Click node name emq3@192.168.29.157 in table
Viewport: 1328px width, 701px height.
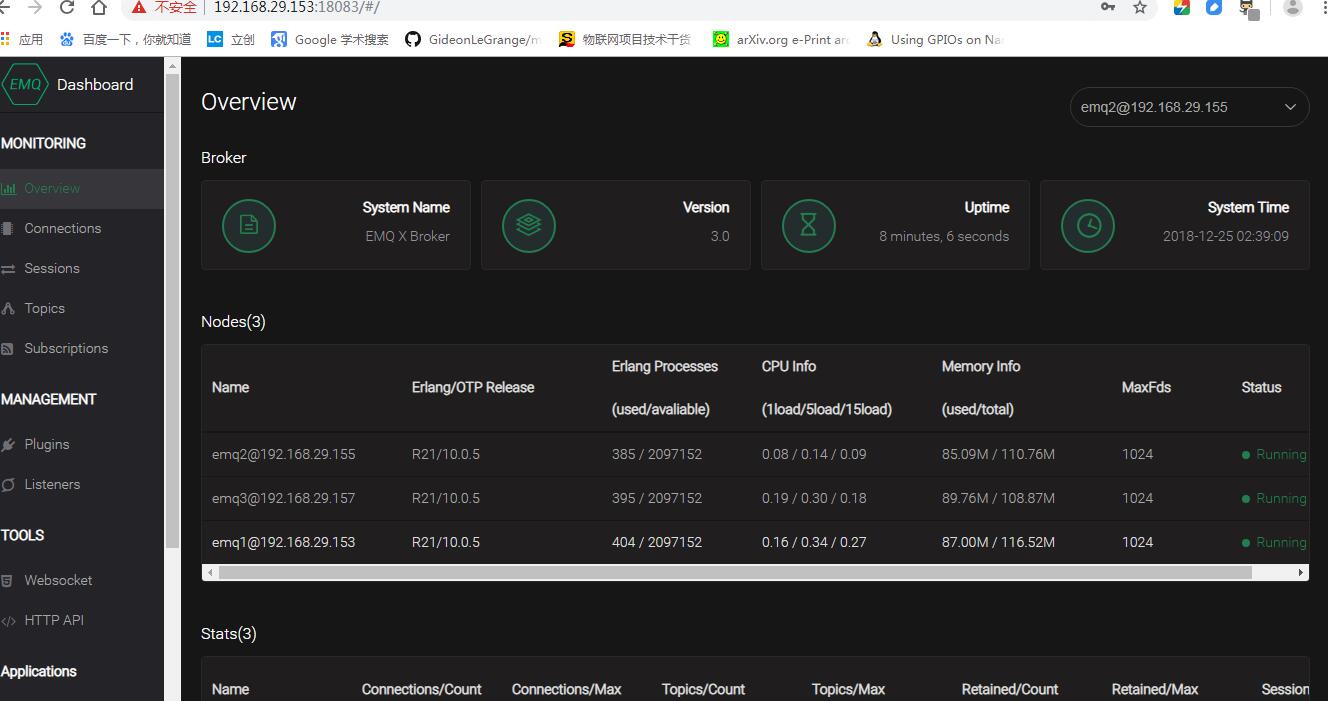point(284,498)
